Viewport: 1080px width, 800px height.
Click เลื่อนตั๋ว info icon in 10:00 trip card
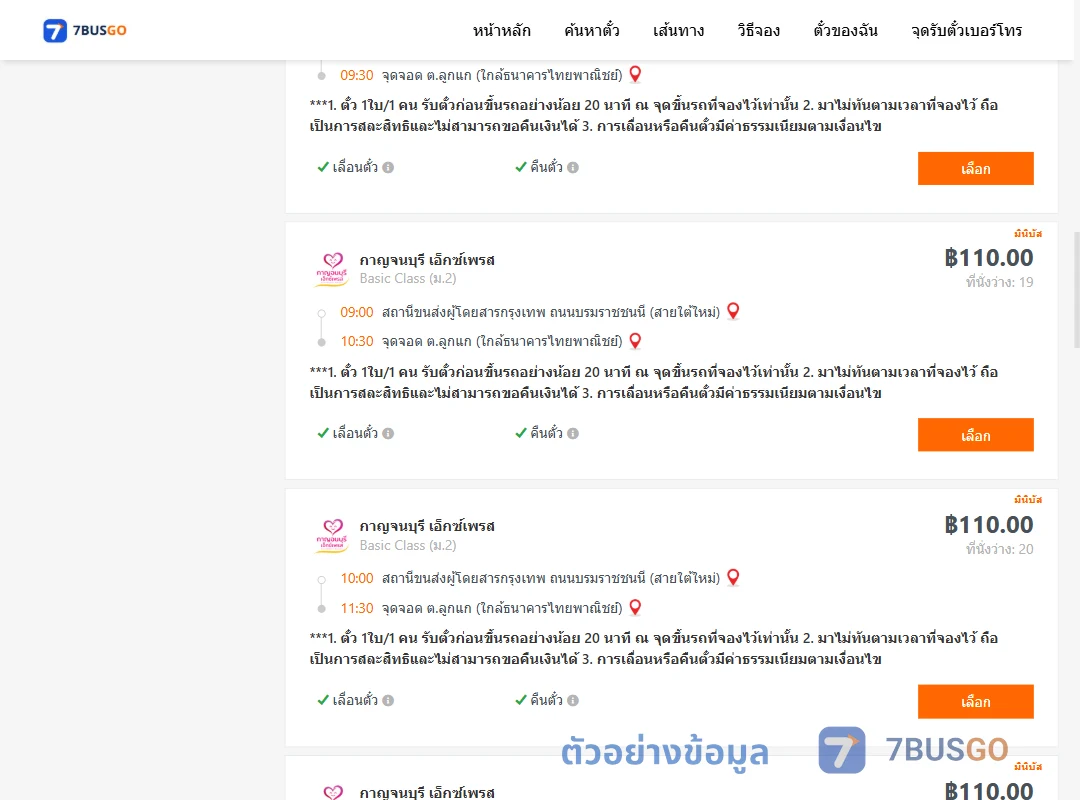point(388,700)
